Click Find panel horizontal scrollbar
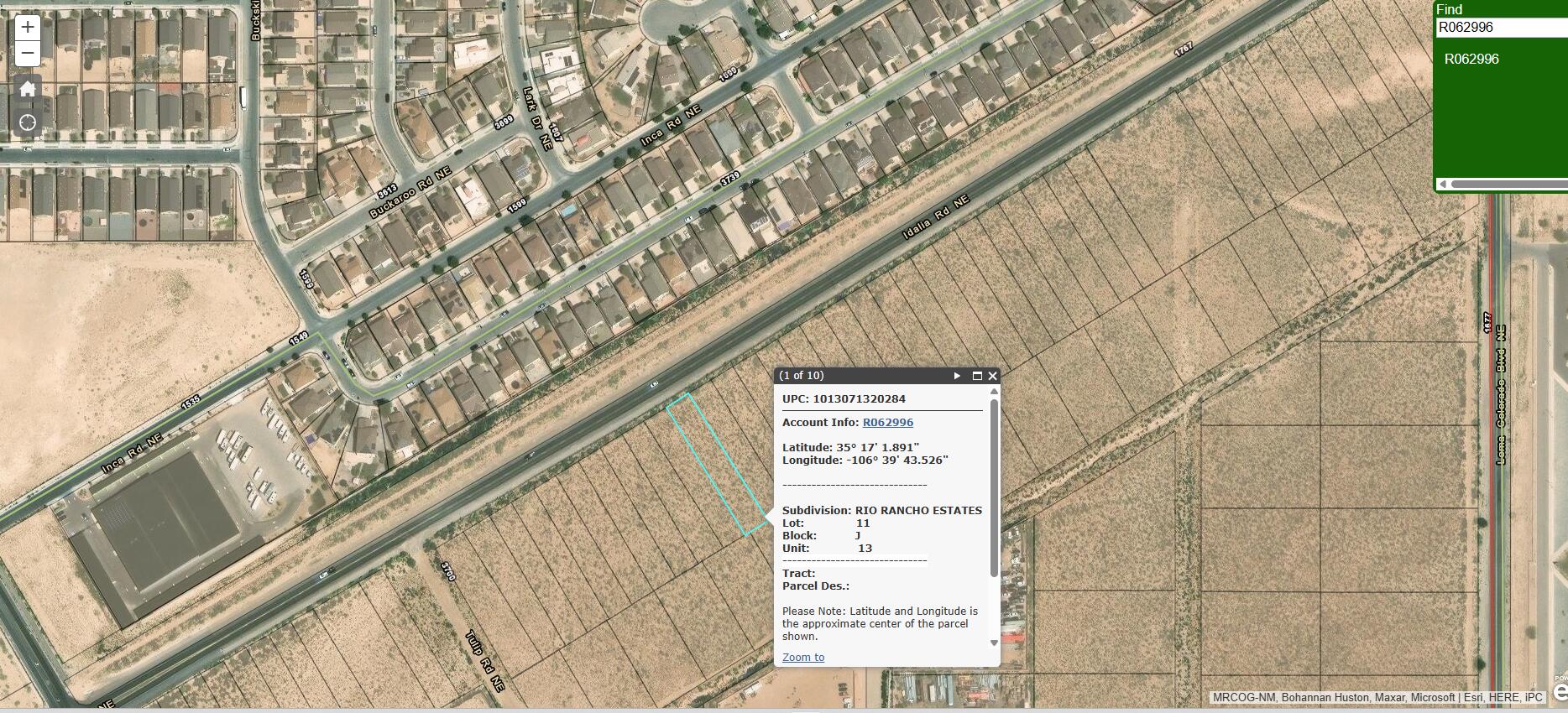The image size is (1568, 713). (1508, 184)
